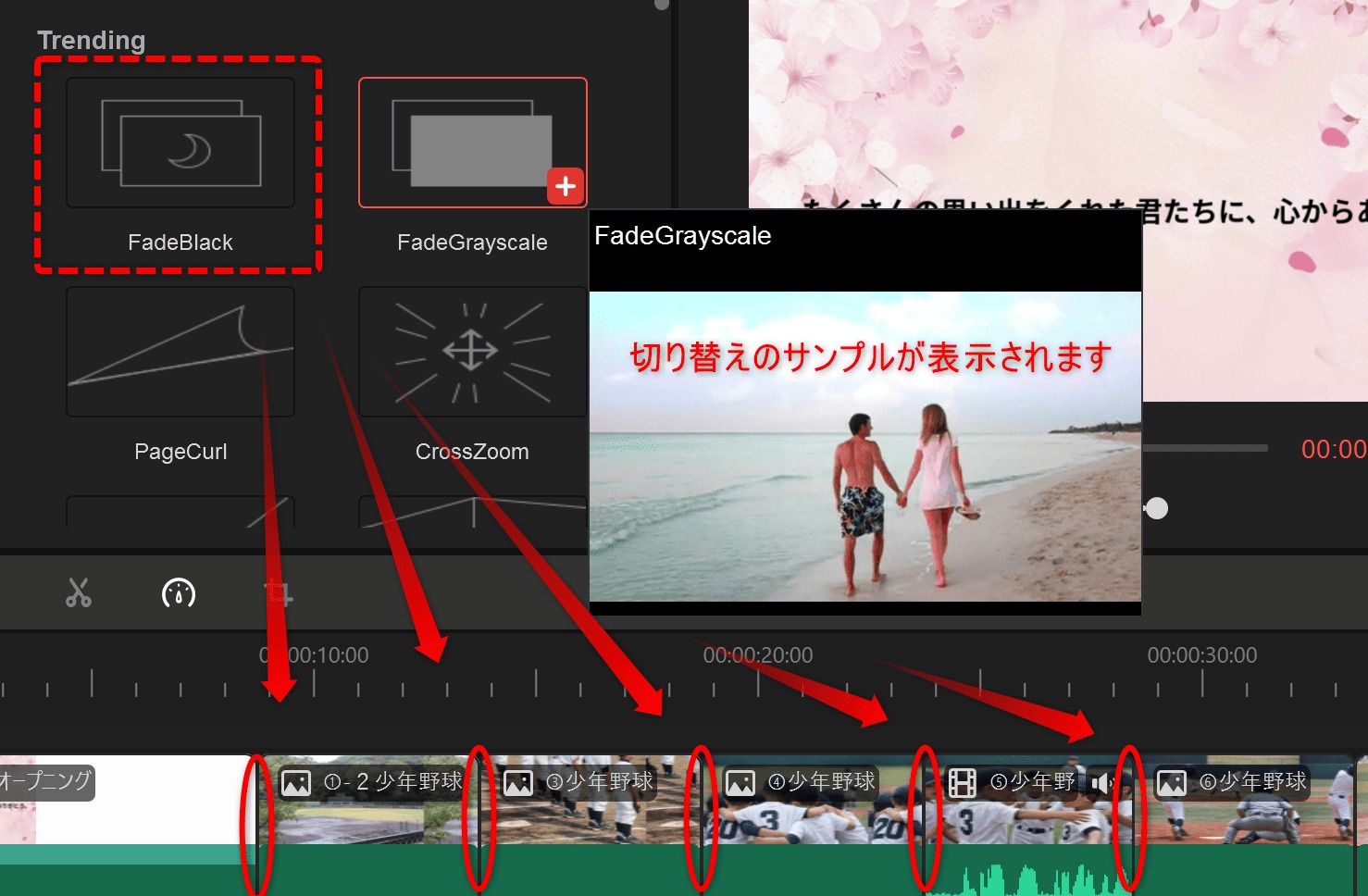Viewport: 1368px width, 896px height.
Task: Jump to 00:00:30:00 on timeline ruler
Action: click(1202, 680)
